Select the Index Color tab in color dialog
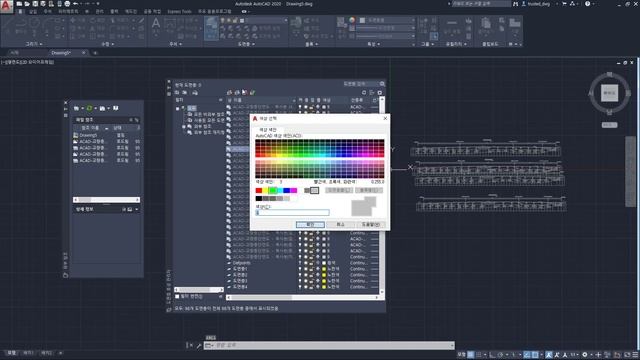 (x=268, y=129)
